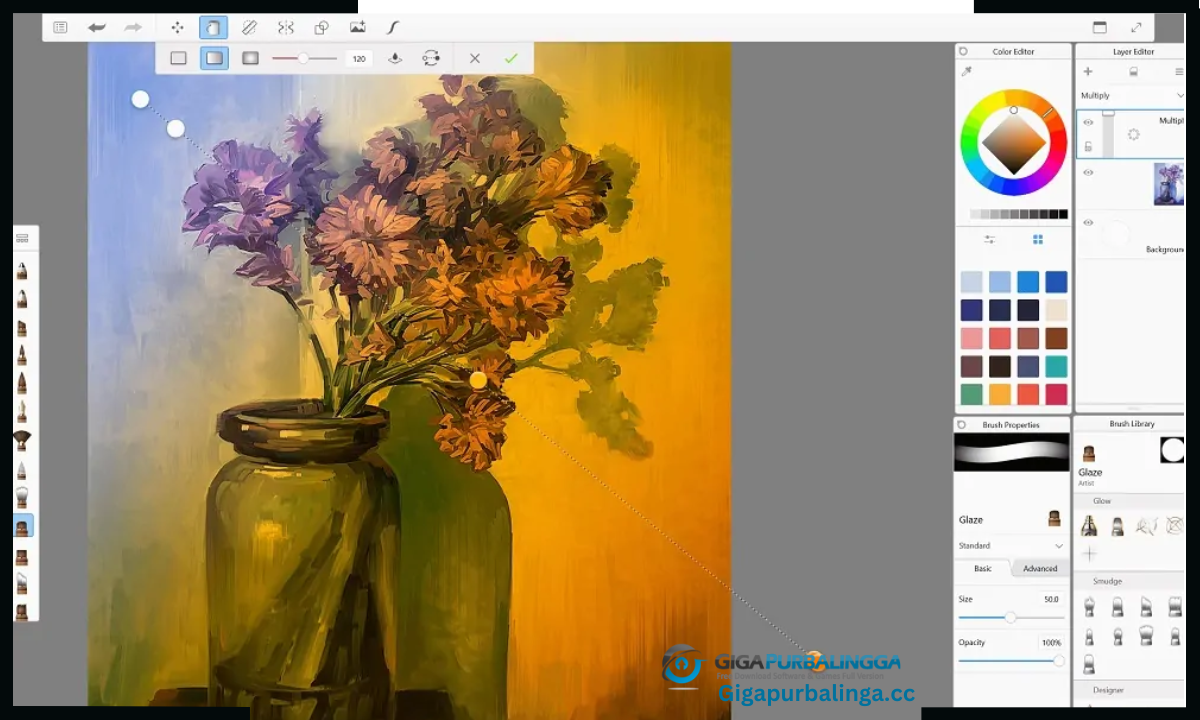Open brush palette menu at top
Viewport: 1200px width, 720px height.
22,238
